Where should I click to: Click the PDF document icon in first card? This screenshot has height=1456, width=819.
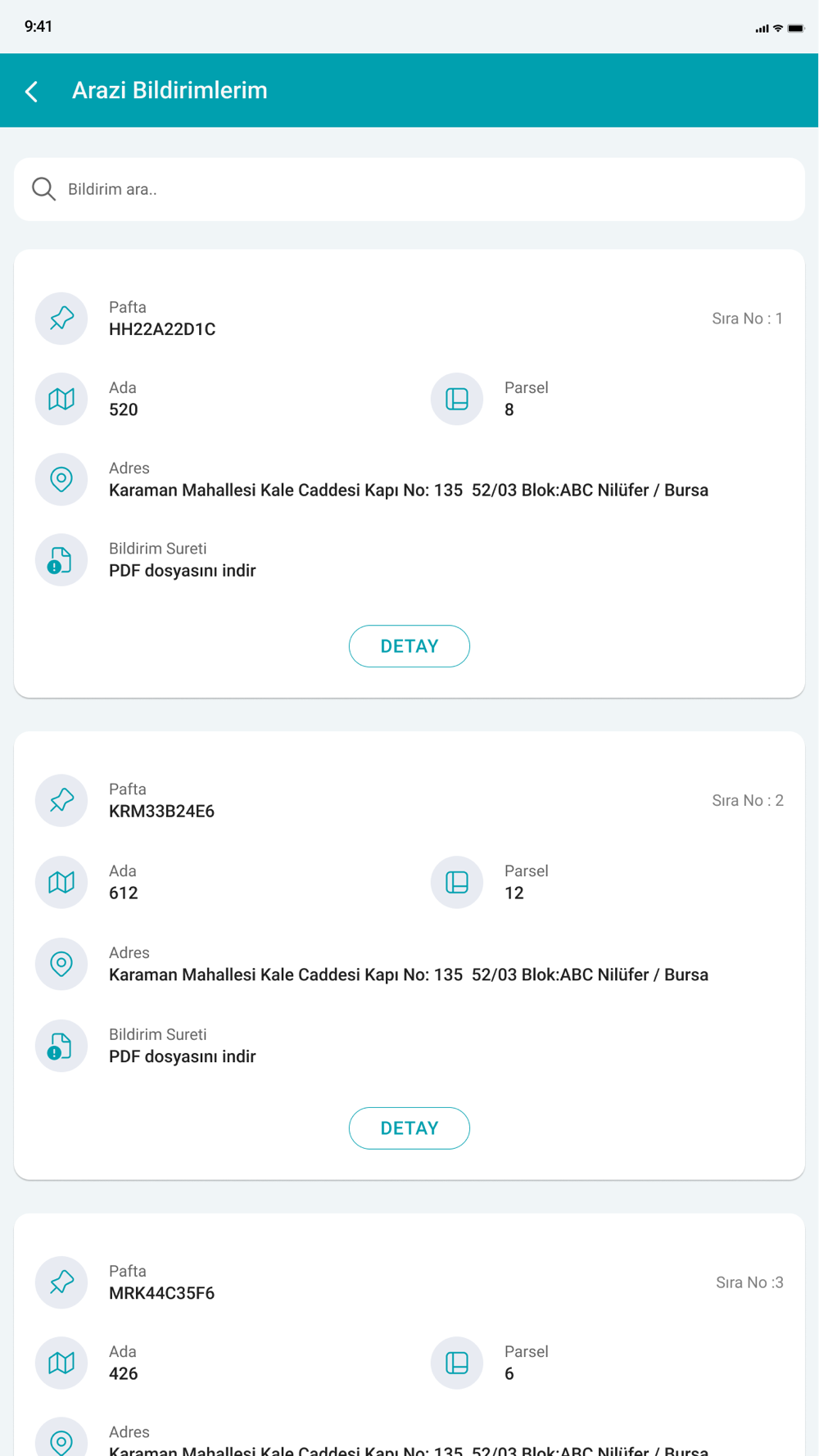61,560
